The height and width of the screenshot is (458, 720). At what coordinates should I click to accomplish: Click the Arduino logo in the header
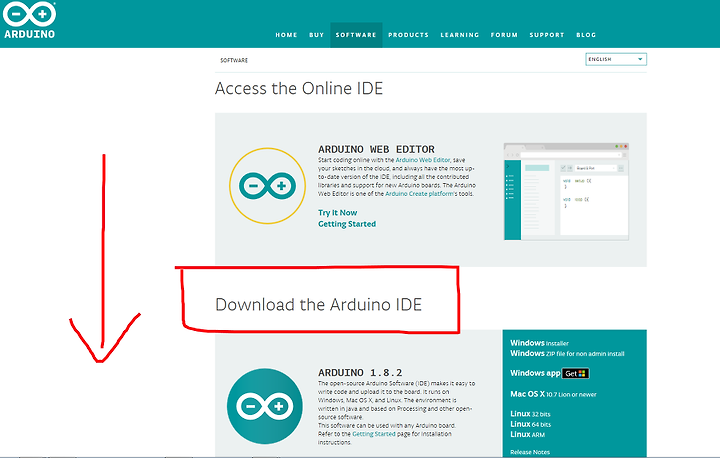(29, 20)
